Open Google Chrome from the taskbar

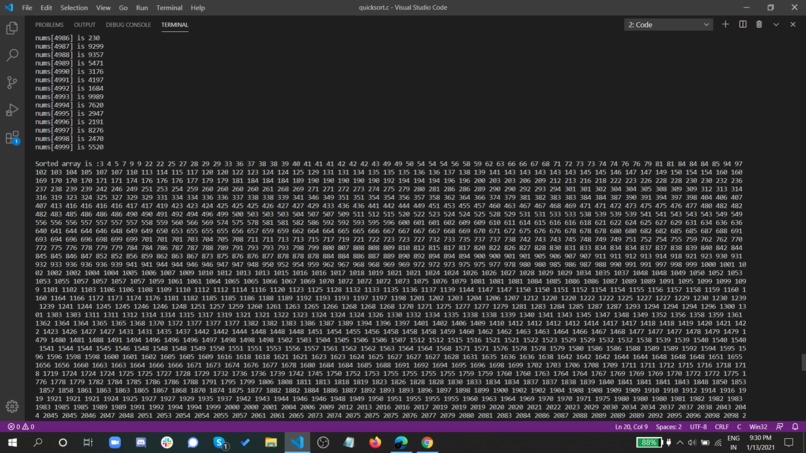tap(427, 442)
